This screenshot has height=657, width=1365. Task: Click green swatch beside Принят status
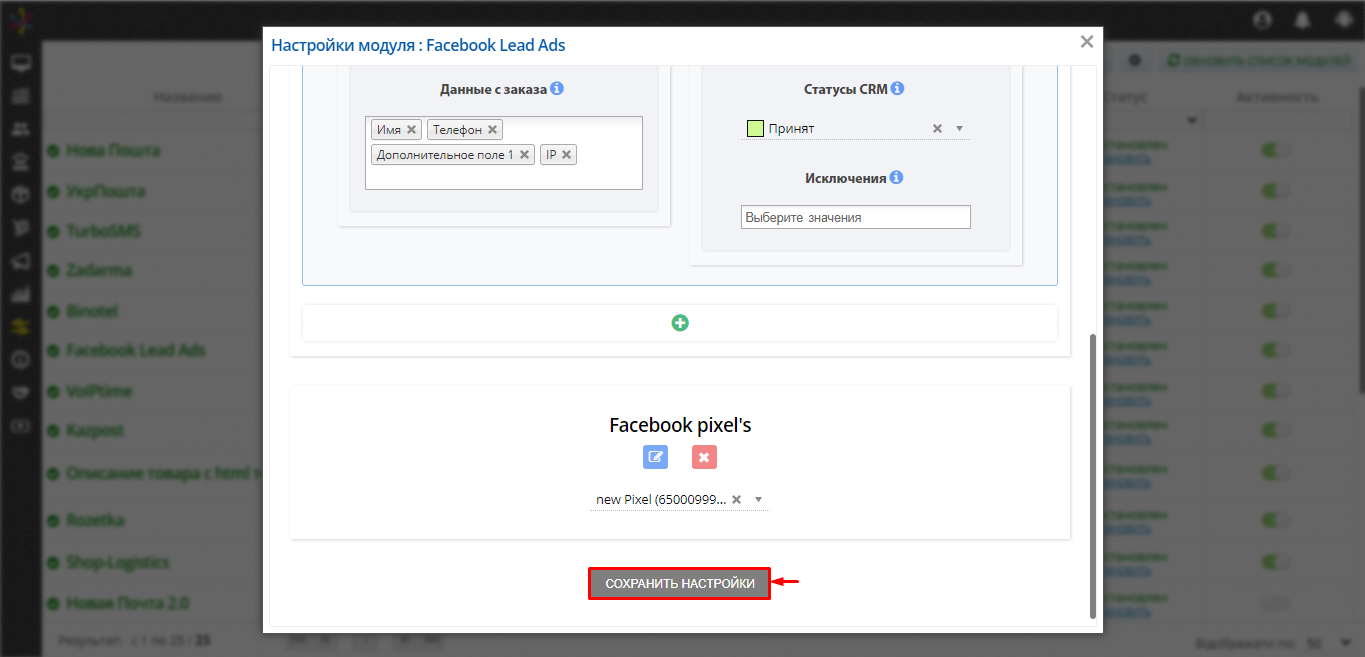point(755,128)
